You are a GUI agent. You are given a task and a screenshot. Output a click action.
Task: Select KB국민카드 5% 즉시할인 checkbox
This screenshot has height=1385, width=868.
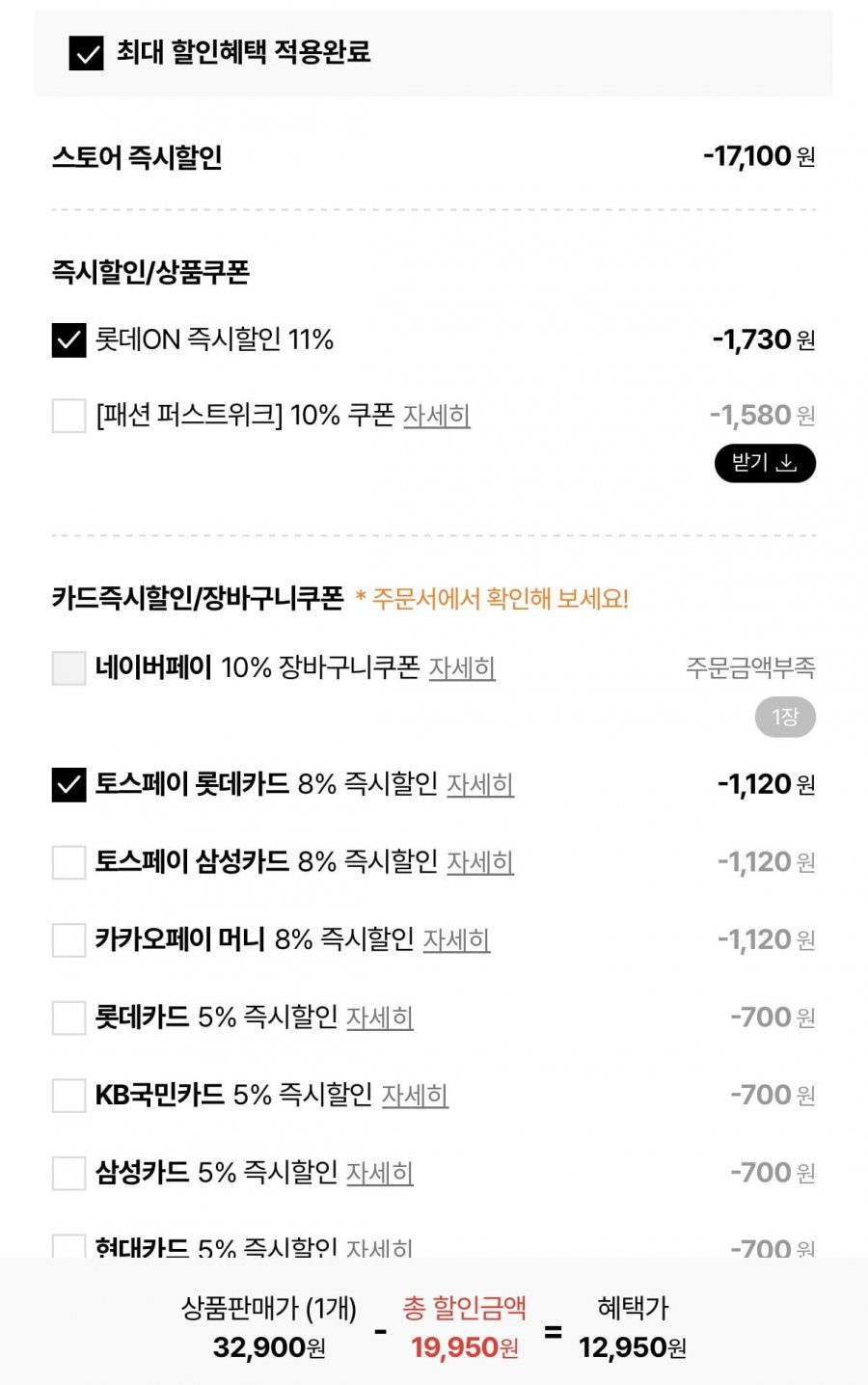coord(68,1096)
